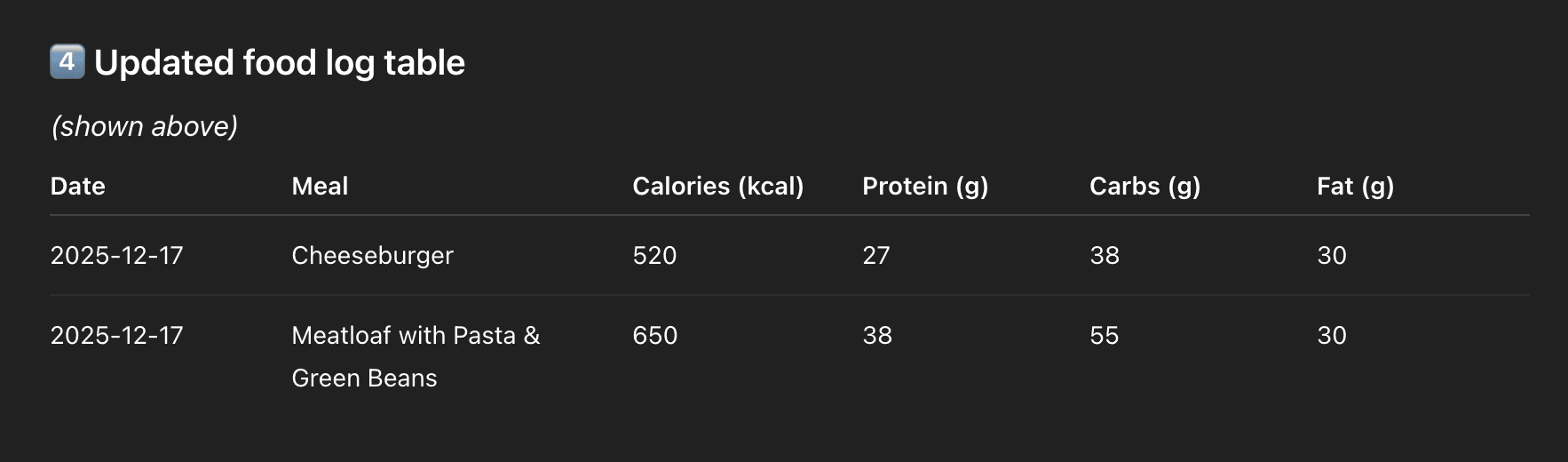Select the Cheeseburger meal cell

click(x=372, y=255)
